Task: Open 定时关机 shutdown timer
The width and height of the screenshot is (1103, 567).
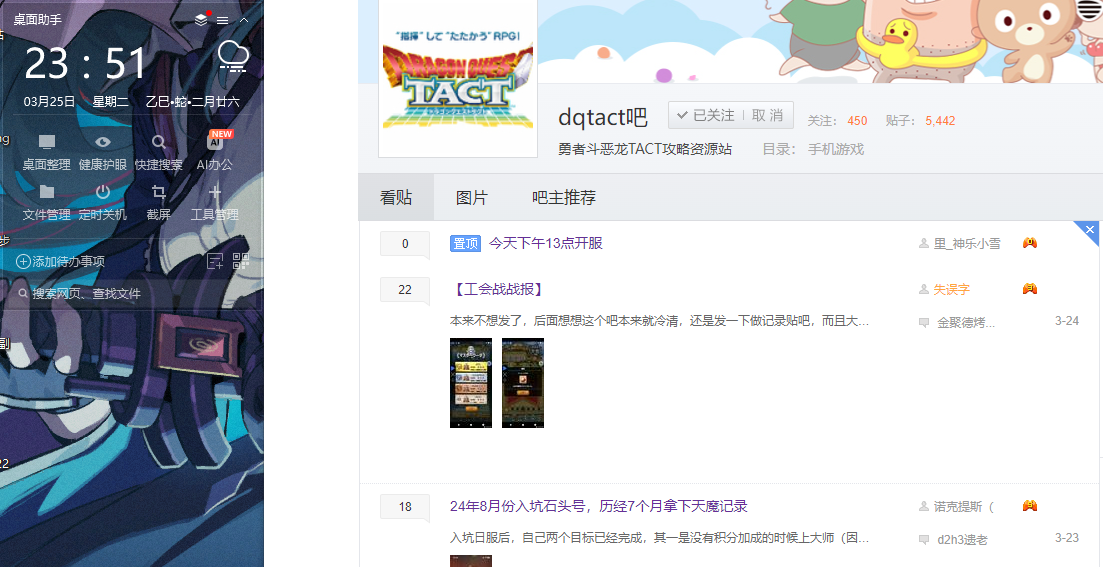Action: [x=103, y=203]
